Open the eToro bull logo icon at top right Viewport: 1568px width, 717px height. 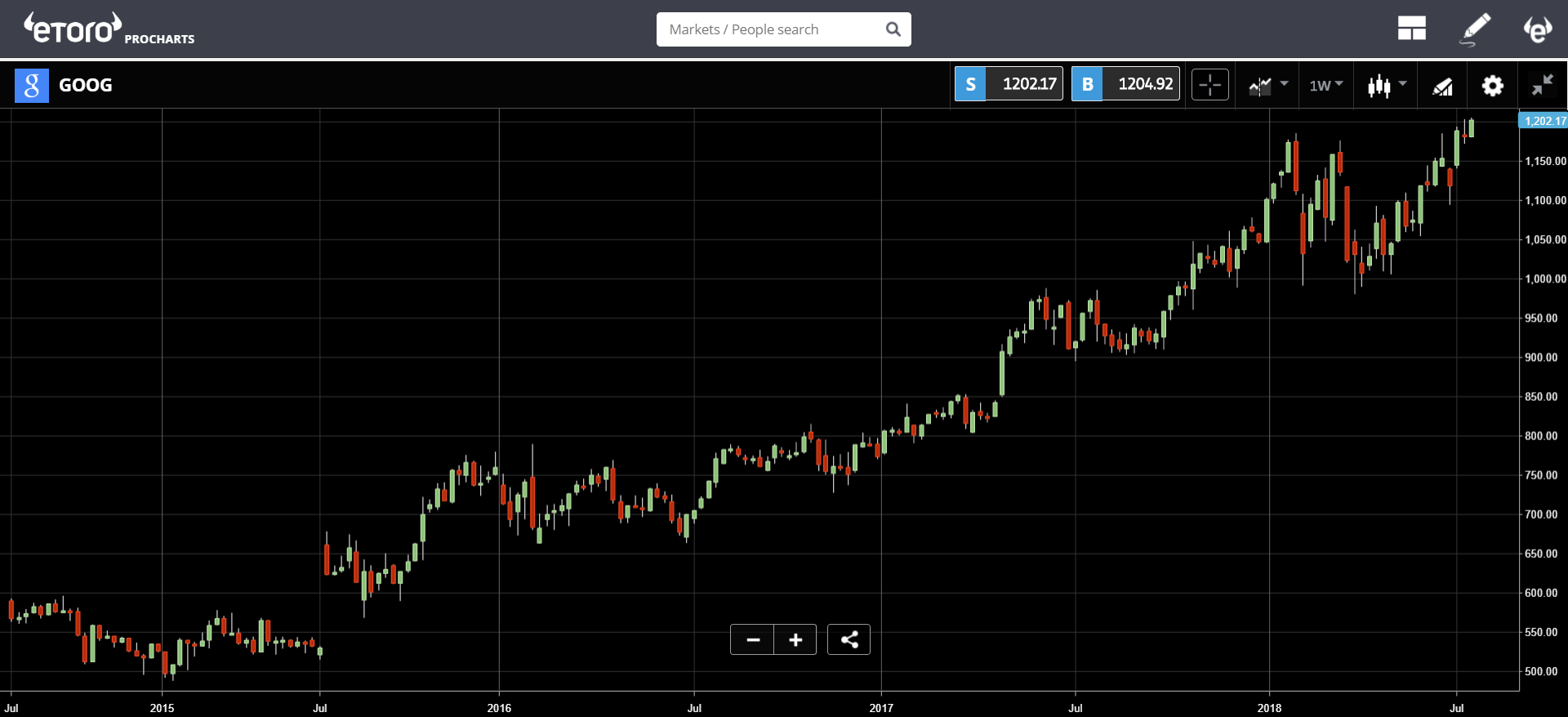pos(1537,29)
